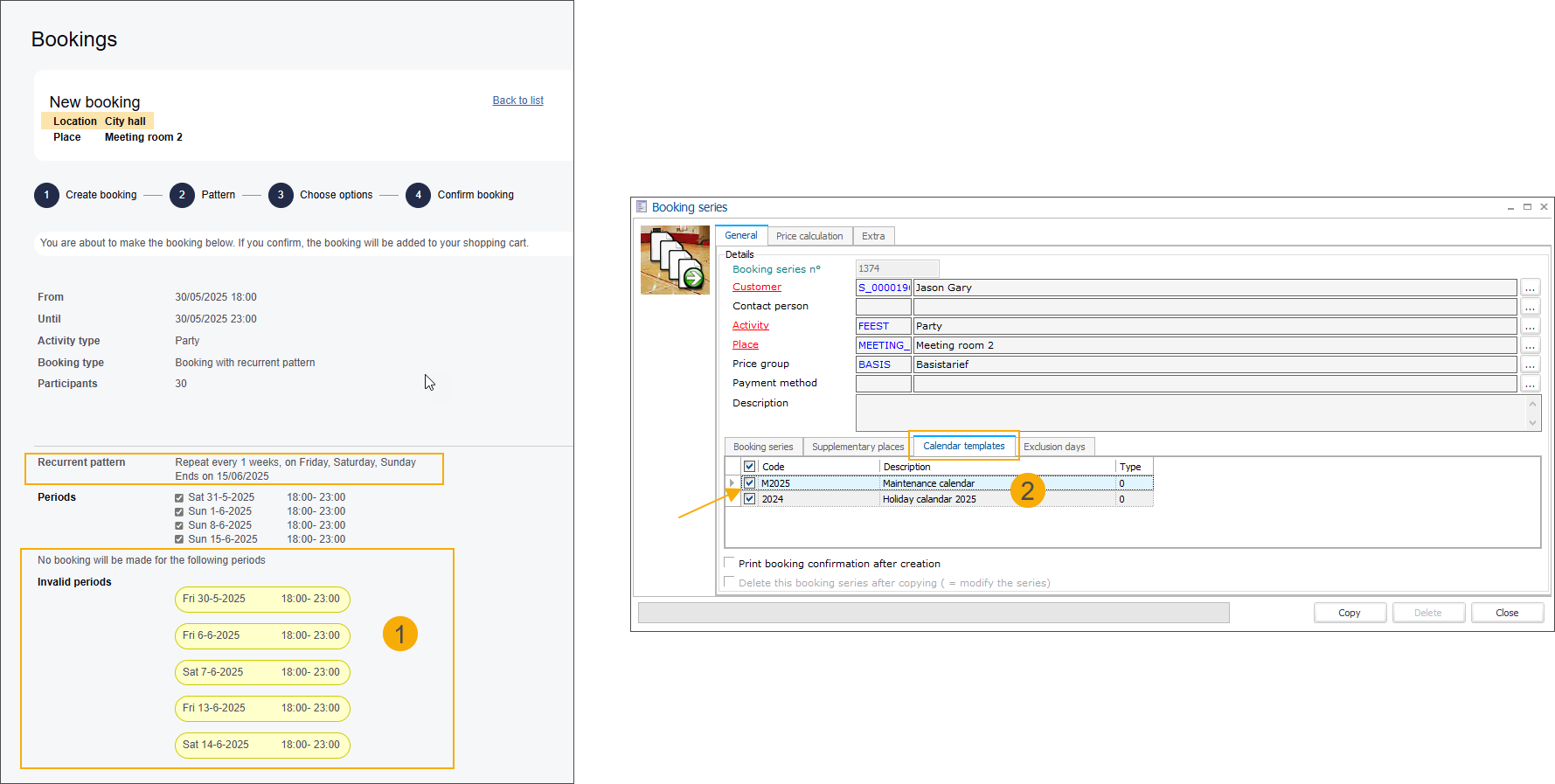Uncheck the Sat 31-5-2025 period

tap(179, 498)
